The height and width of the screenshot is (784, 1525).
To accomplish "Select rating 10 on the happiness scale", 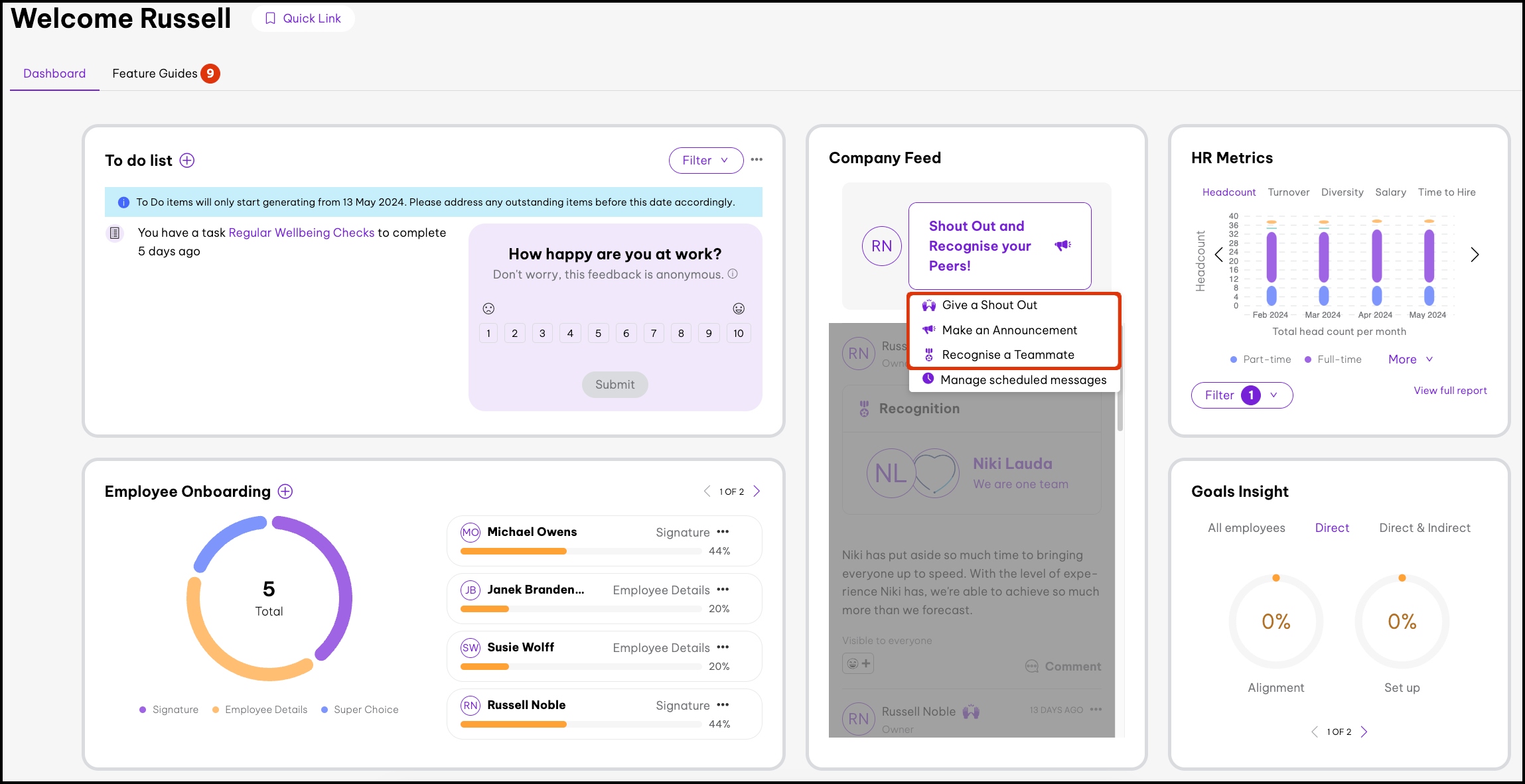I will click(x=739, y=333).
